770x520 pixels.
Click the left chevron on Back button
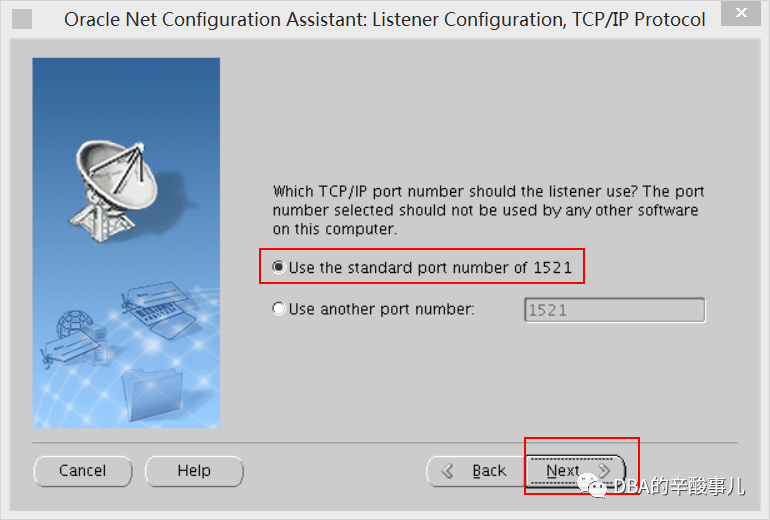pos(447,471)
